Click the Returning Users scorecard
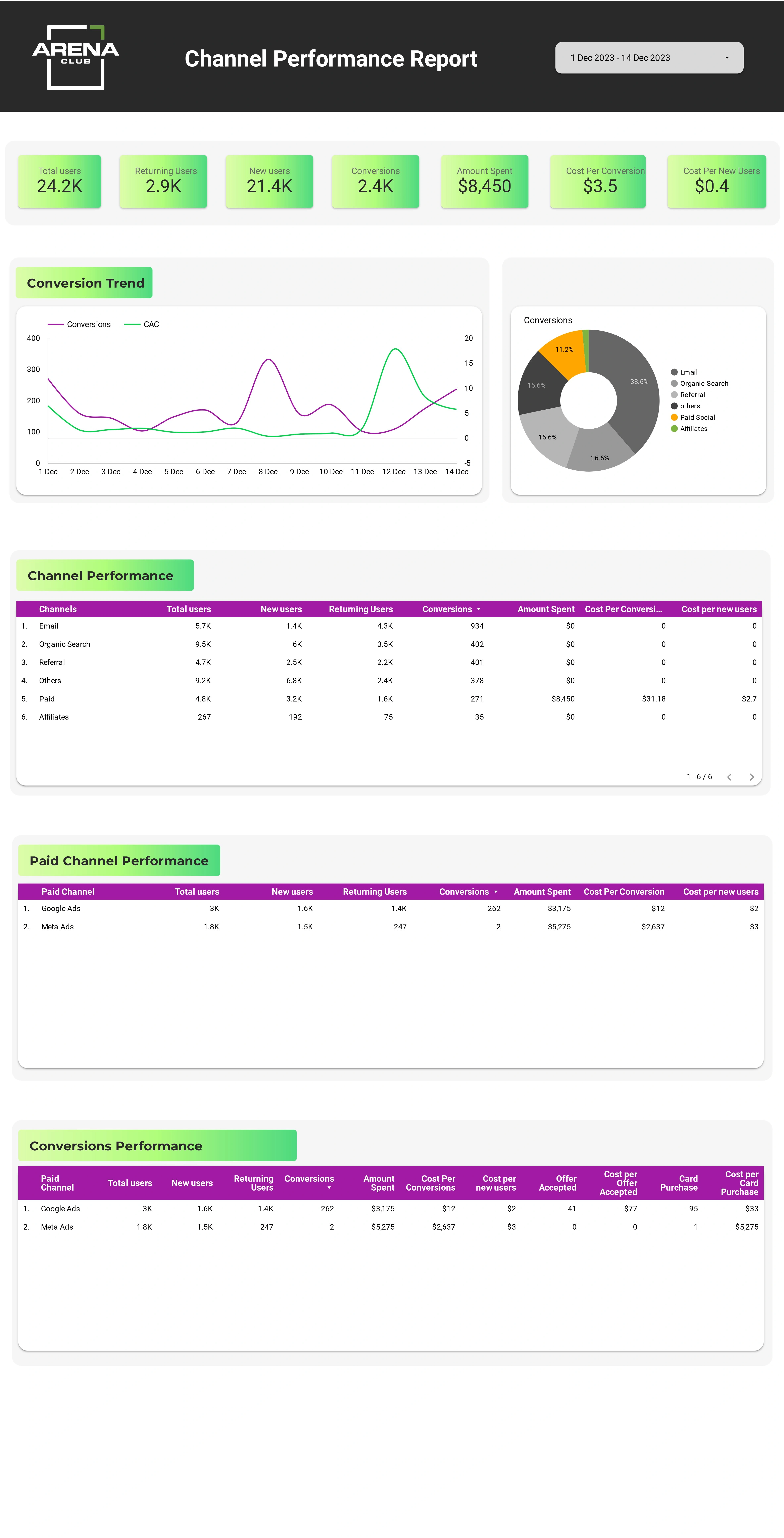Screen dimensions: 784x1538 tap(163, 181)
